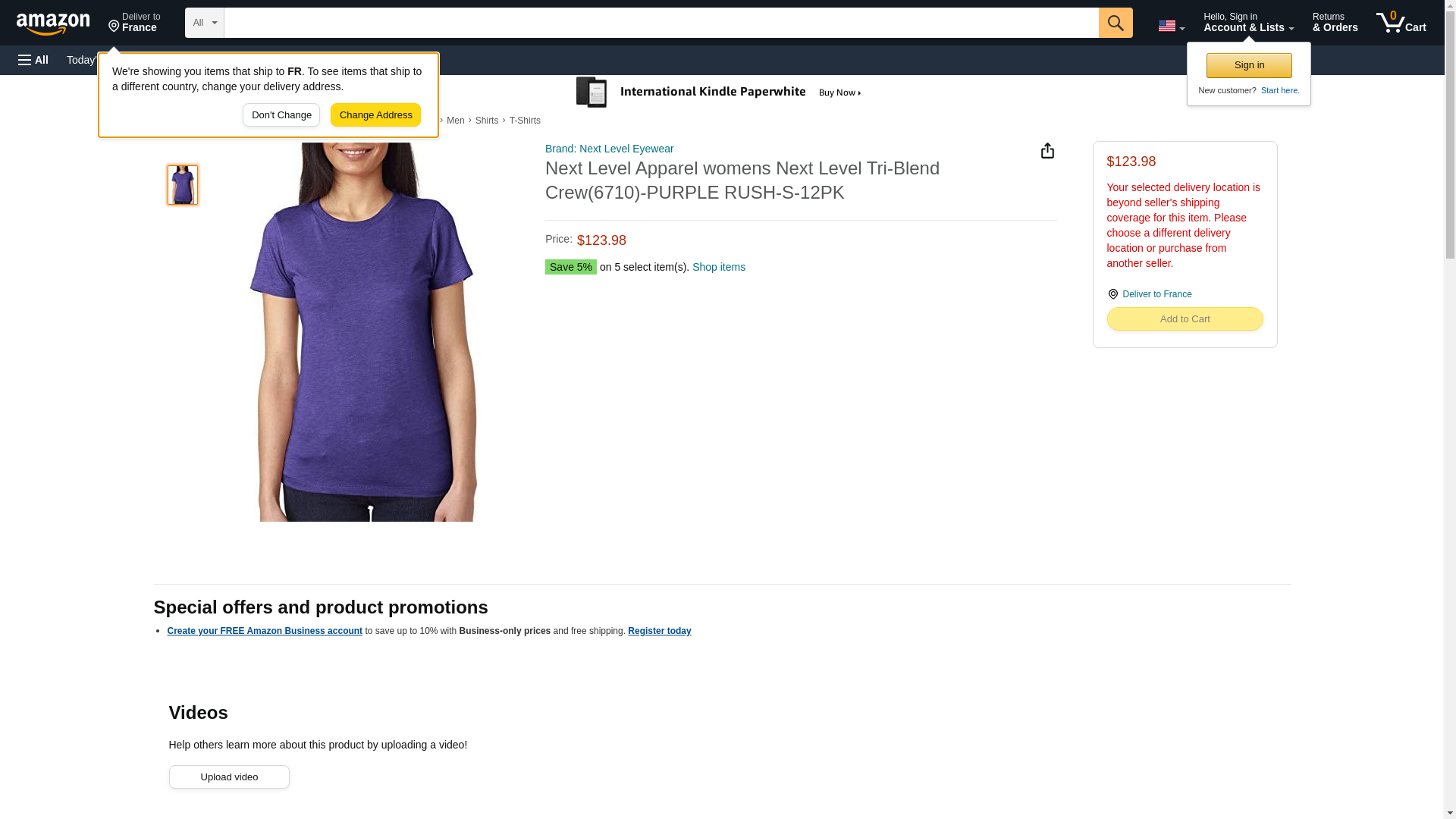Click the Amazon logo
The height and width of the screenshot is (819, 1456).
pyautogui.click(x=53, y=24)
